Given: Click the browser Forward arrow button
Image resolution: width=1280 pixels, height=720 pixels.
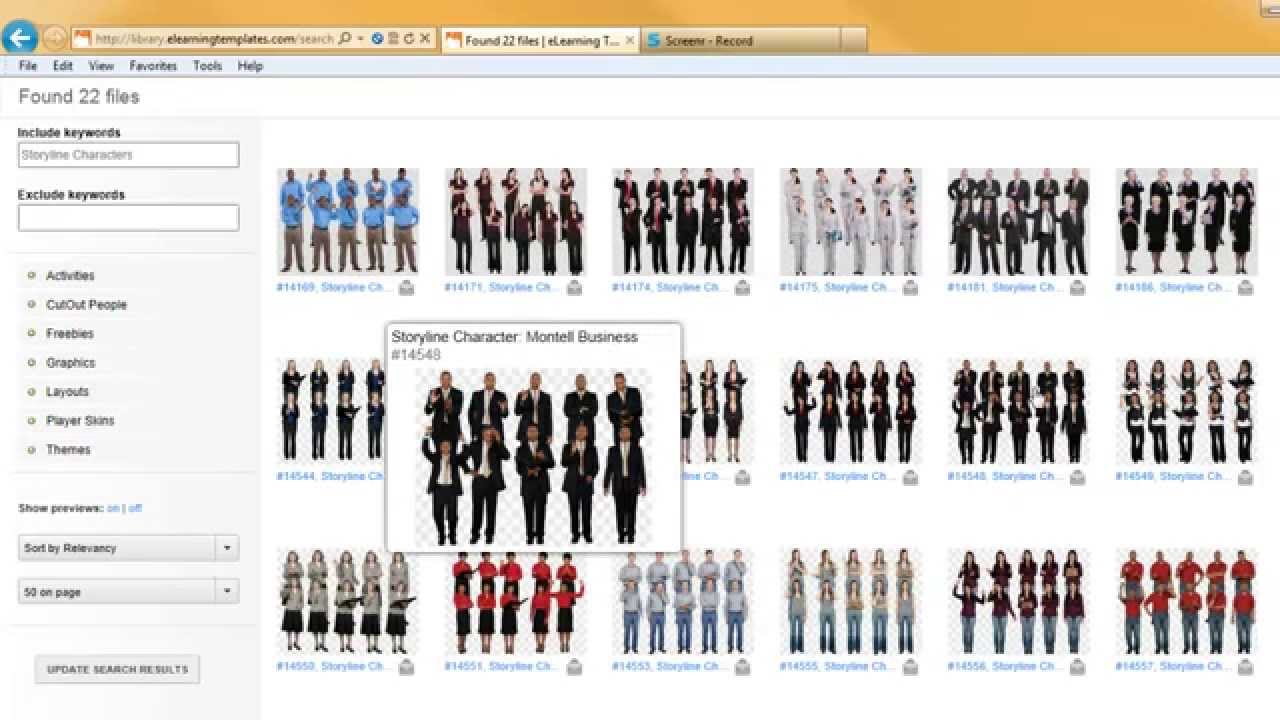Looking at the screenshot, I should click(x=54, y=39).
